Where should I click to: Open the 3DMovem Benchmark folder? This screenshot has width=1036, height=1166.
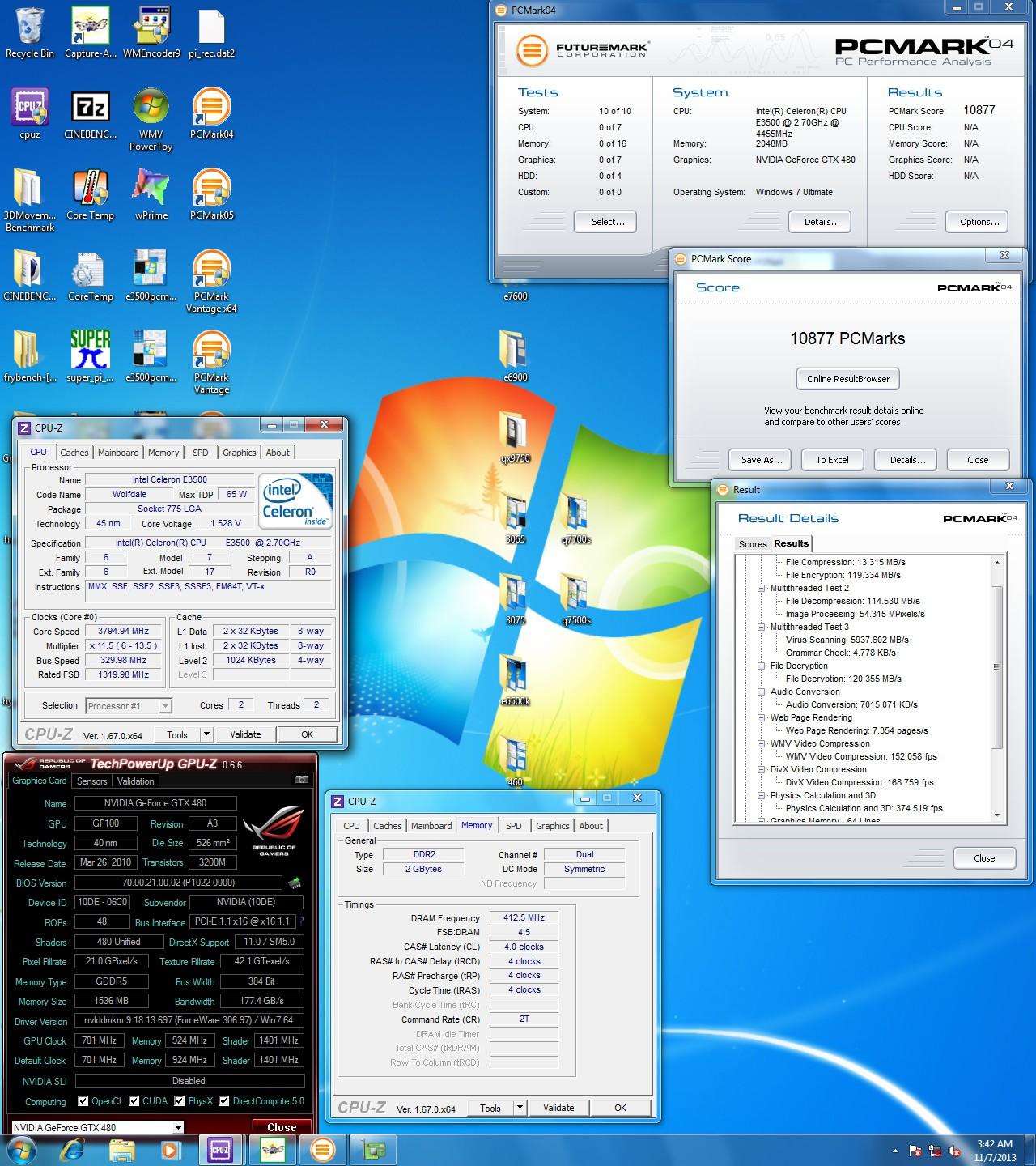tap(29, 200)
